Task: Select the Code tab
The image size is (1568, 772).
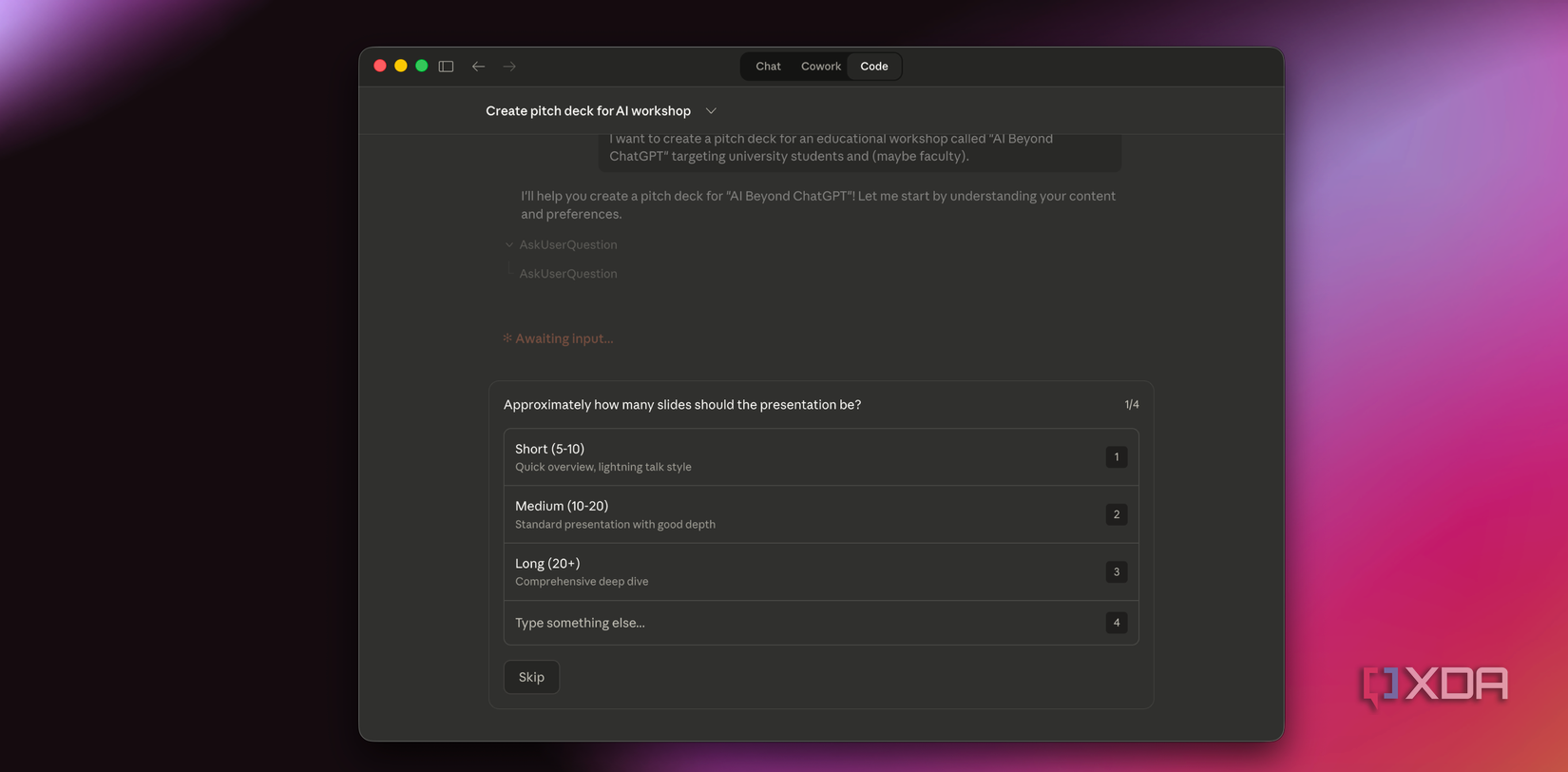Action: [874, 67]
